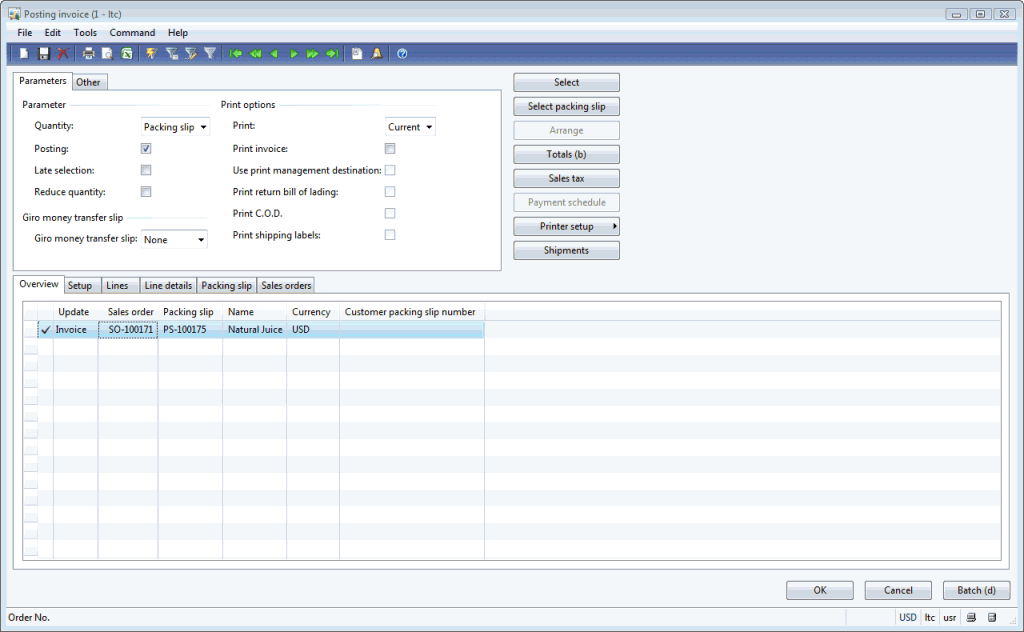
Task: Open the Print Current dropdown
Action: (x=429, y=127)
